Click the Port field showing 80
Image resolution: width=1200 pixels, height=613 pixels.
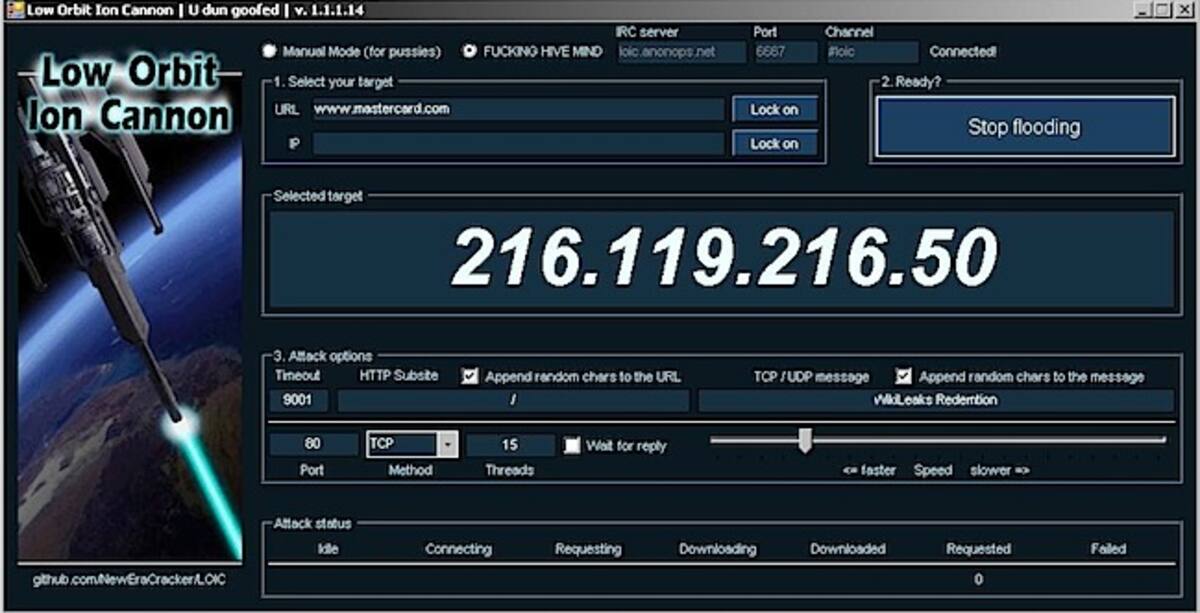click(313, 444)
